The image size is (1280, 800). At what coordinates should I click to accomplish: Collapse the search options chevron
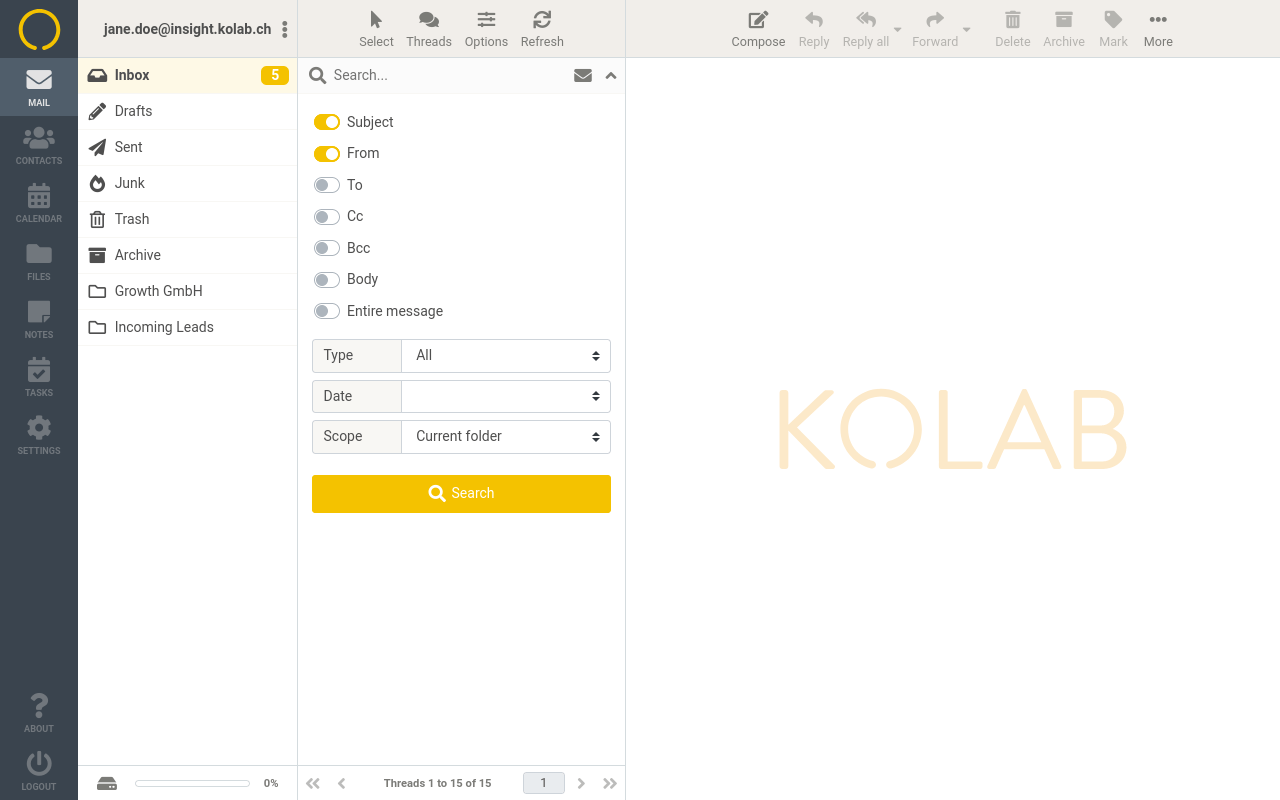click(611, 75)
